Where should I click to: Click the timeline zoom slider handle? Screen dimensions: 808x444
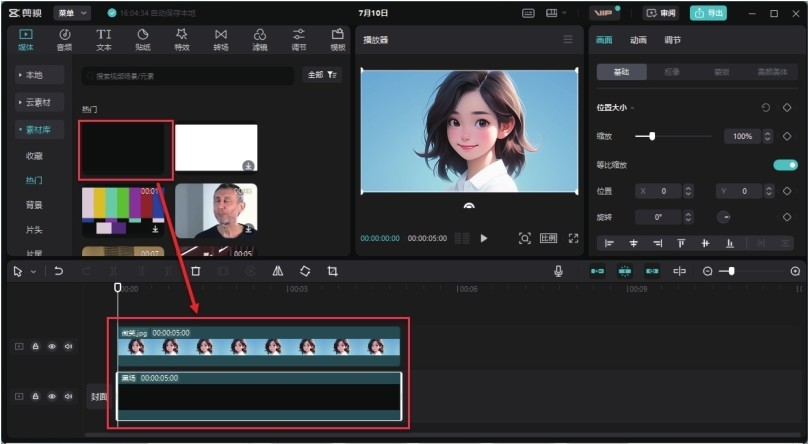[x=731, y=271]
